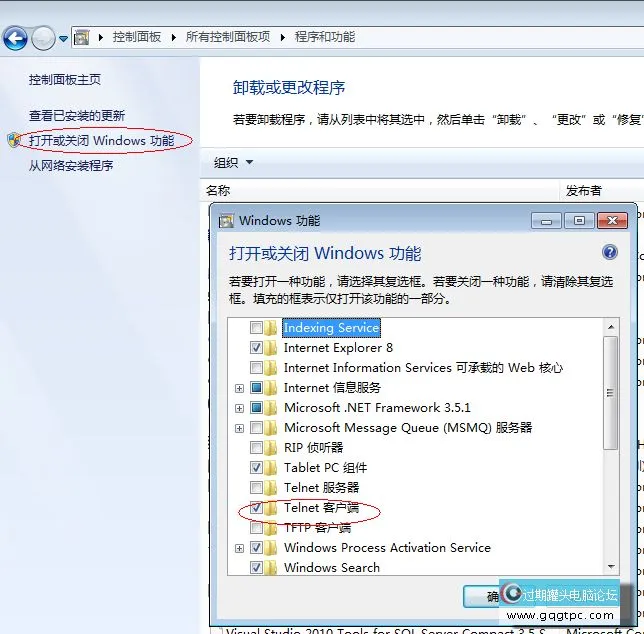Select the Internet Explorer 8 label
This screenshot has height=634, width=644.
click(x=338, y=348)
